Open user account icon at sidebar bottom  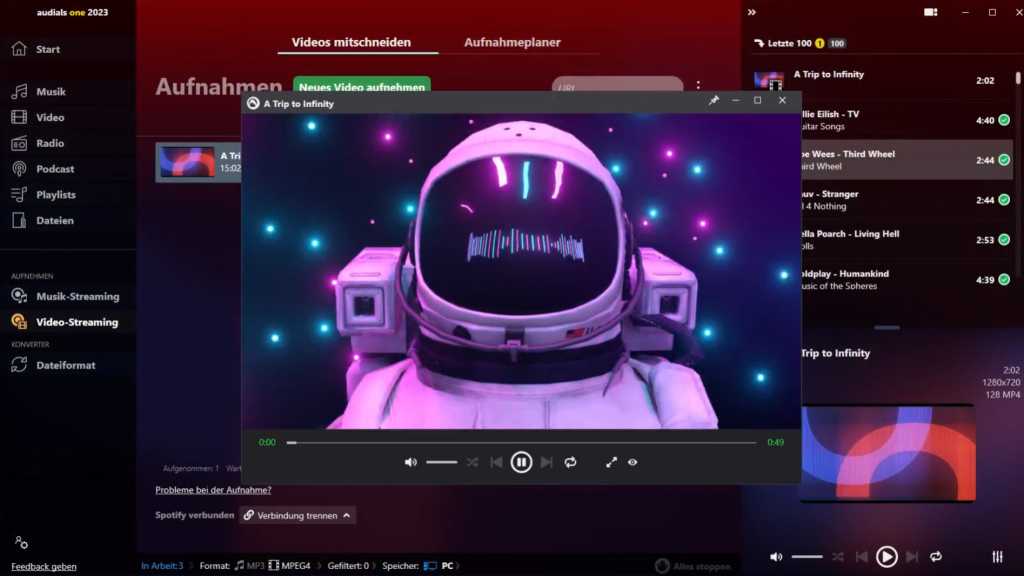22,542
